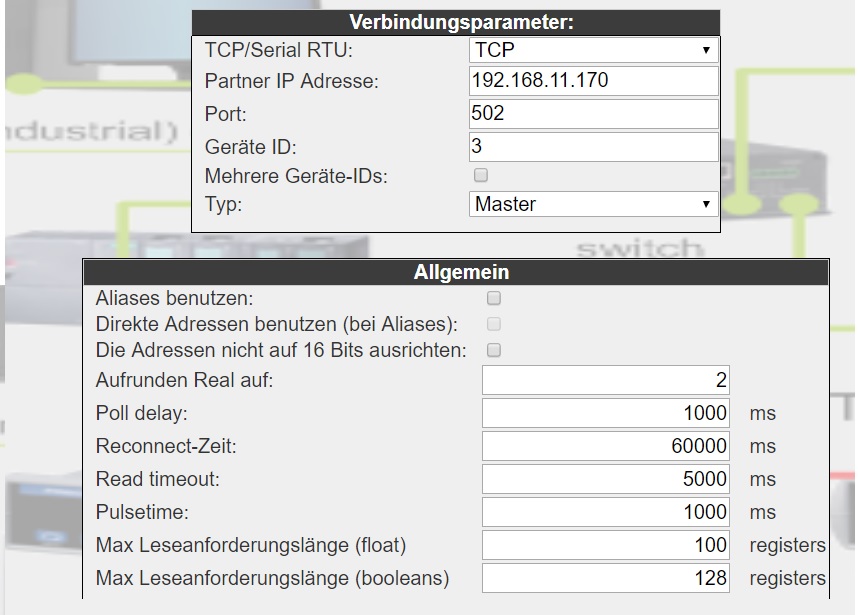This screenshot has width=858, height=615.
Task: Edit the Pulsetime input field
Action: (606, 512)
